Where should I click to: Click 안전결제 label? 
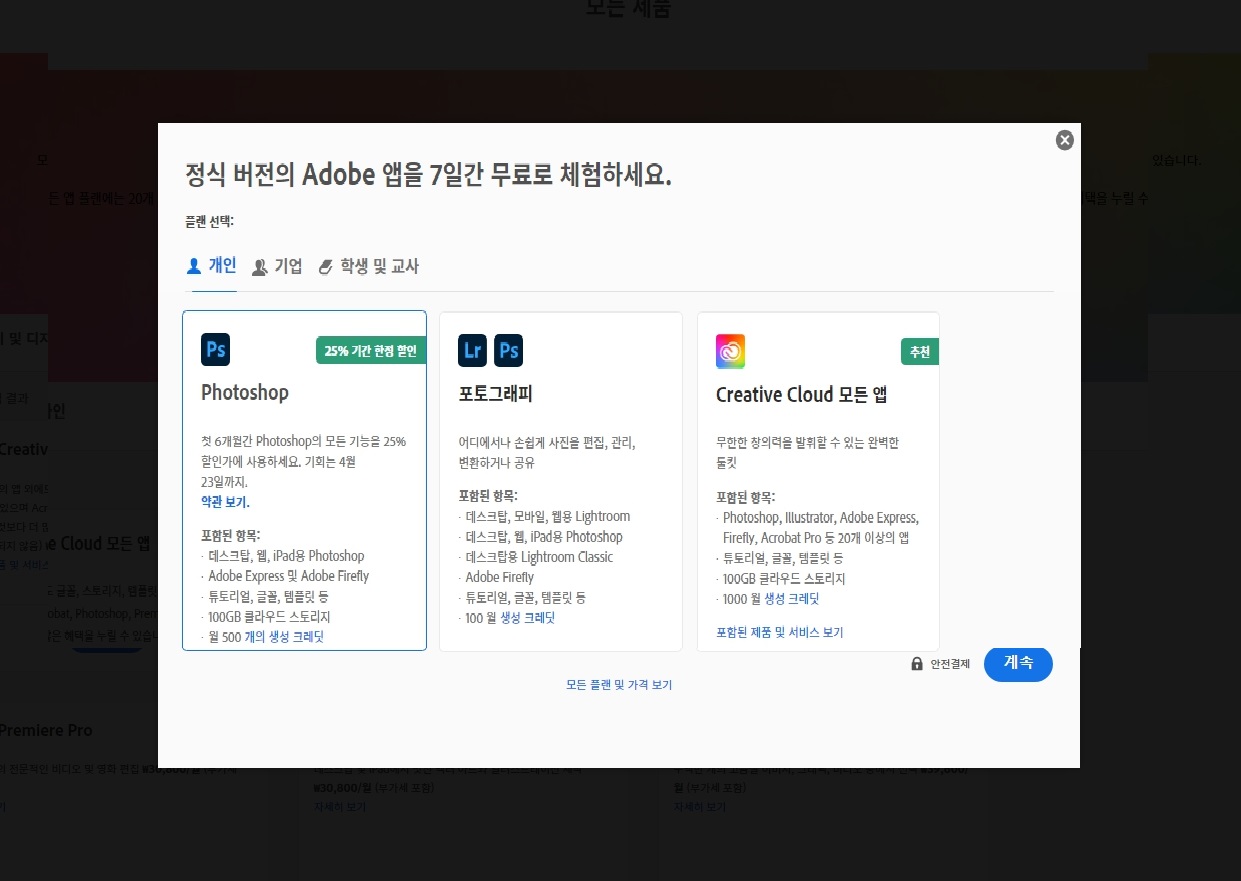coord(950,664)
